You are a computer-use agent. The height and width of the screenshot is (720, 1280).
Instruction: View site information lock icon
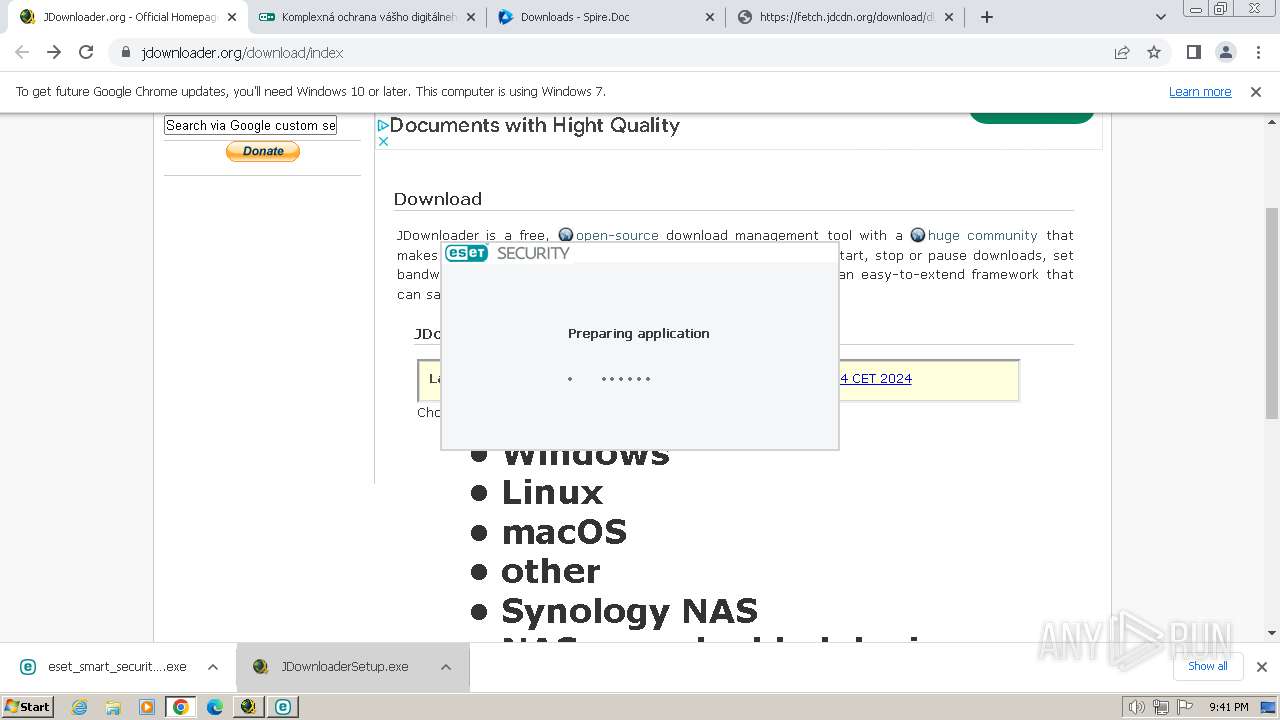click(126, 53)
